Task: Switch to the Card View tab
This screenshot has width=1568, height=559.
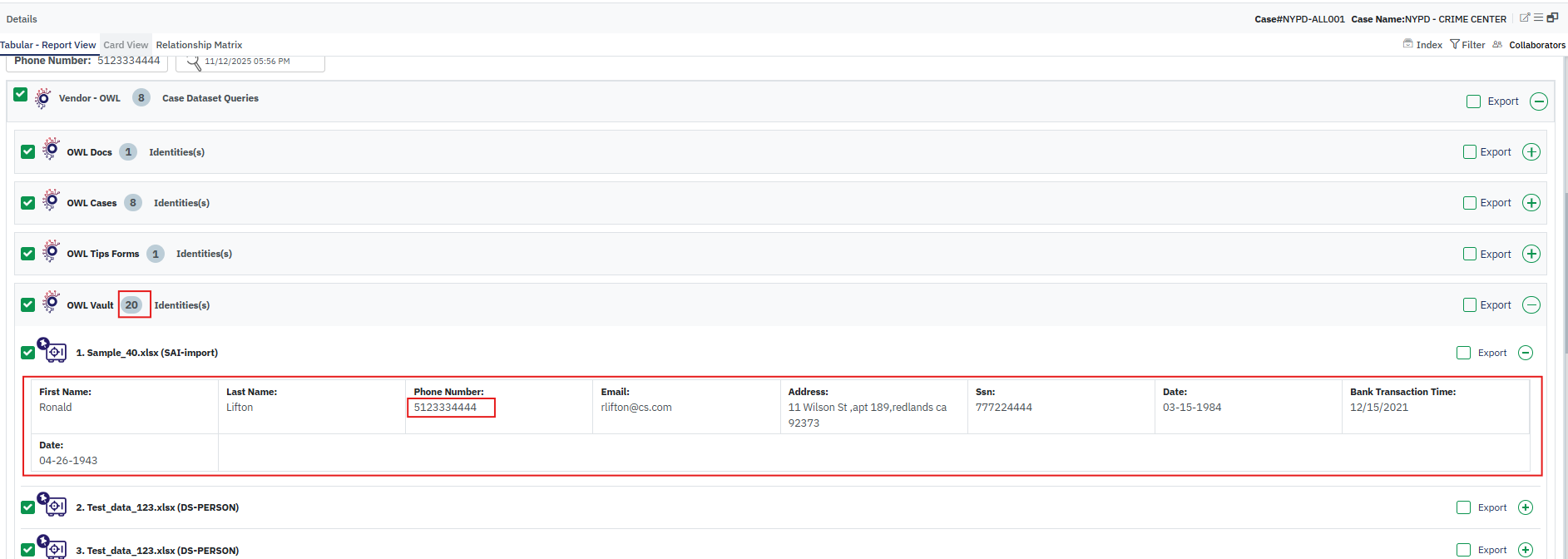Action: point(126,45)
